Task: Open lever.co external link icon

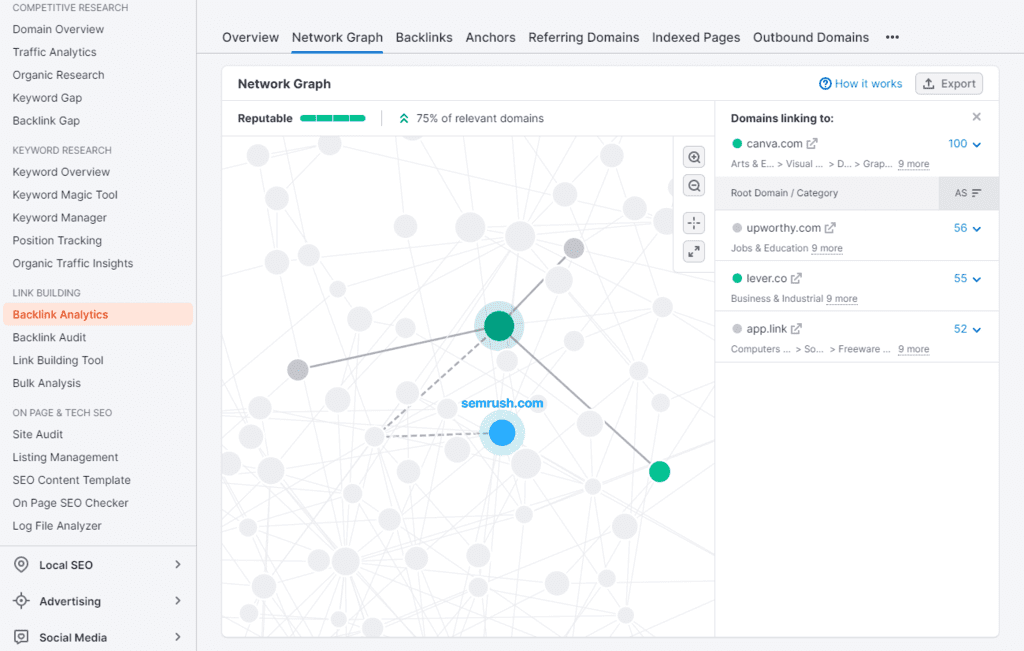Action: tap(796, 278)
